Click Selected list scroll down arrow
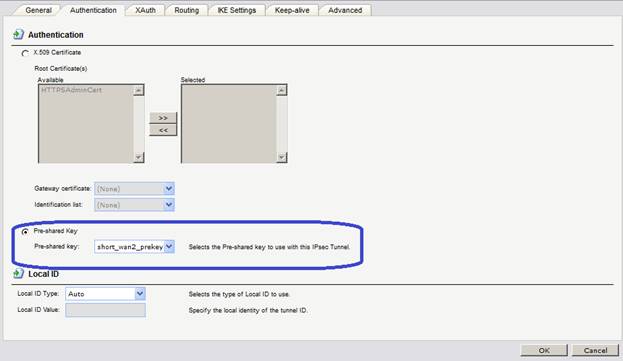Viewport: 623px width, 361px height. click(x=281, y=157)
